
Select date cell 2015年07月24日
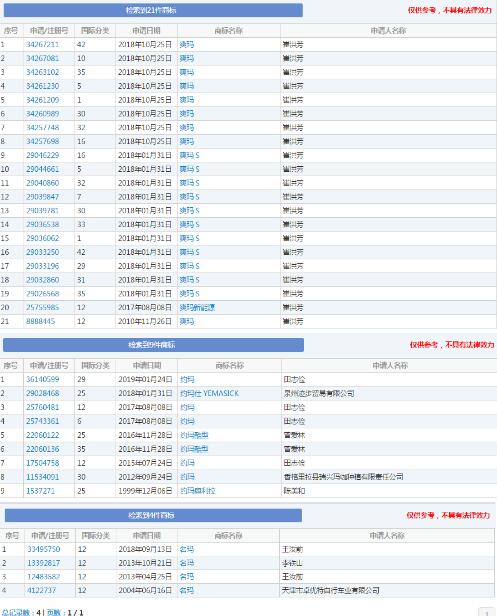(145, 463)
